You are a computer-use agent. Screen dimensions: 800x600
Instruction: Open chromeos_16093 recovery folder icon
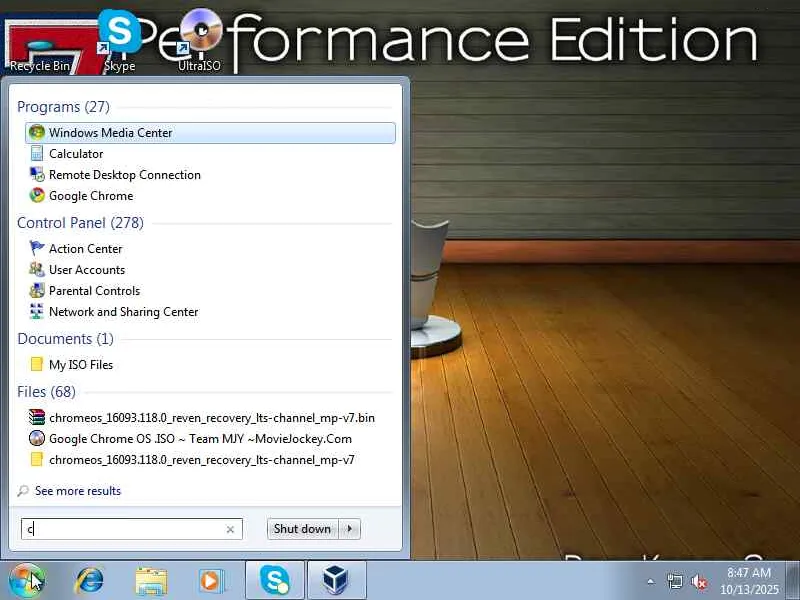(37, 459)
